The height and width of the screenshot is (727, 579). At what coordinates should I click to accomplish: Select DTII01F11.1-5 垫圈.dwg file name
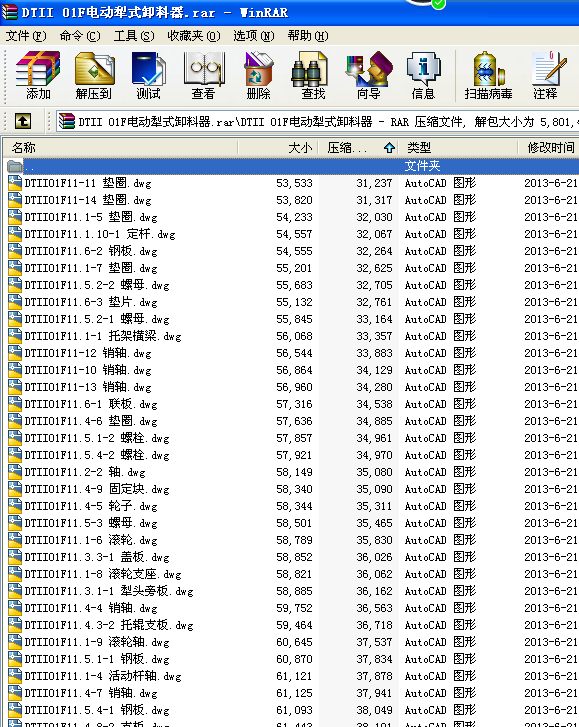point(91,217)
